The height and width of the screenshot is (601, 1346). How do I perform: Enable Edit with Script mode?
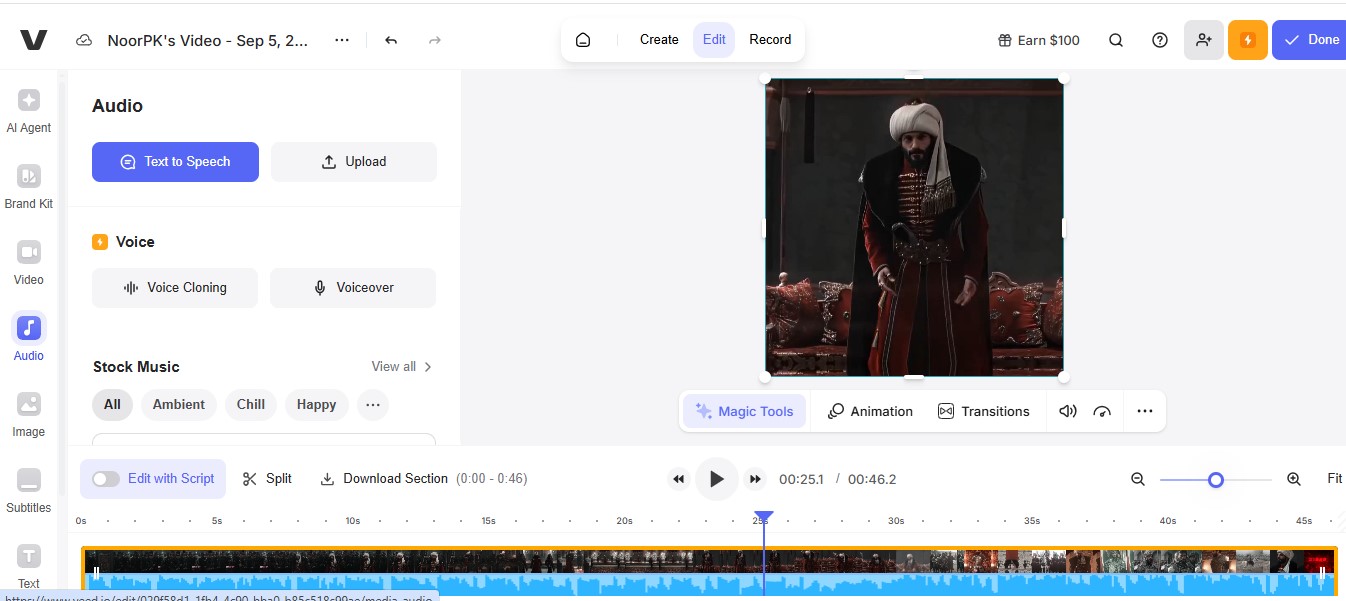(x=106, y=478)
